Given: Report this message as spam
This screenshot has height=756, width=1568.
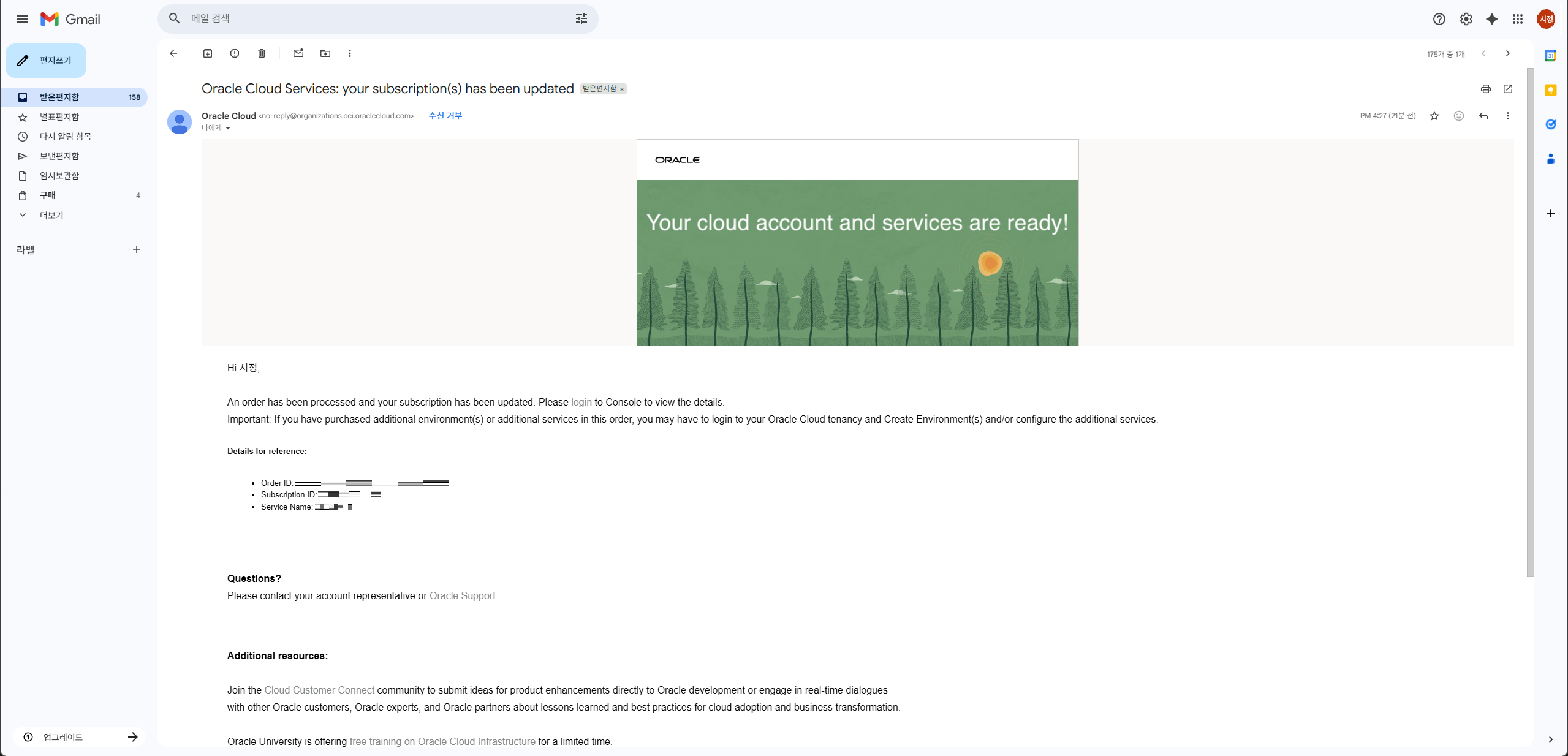Looking at the screenshot, I should pyautogui.click(x=235, y=53).
